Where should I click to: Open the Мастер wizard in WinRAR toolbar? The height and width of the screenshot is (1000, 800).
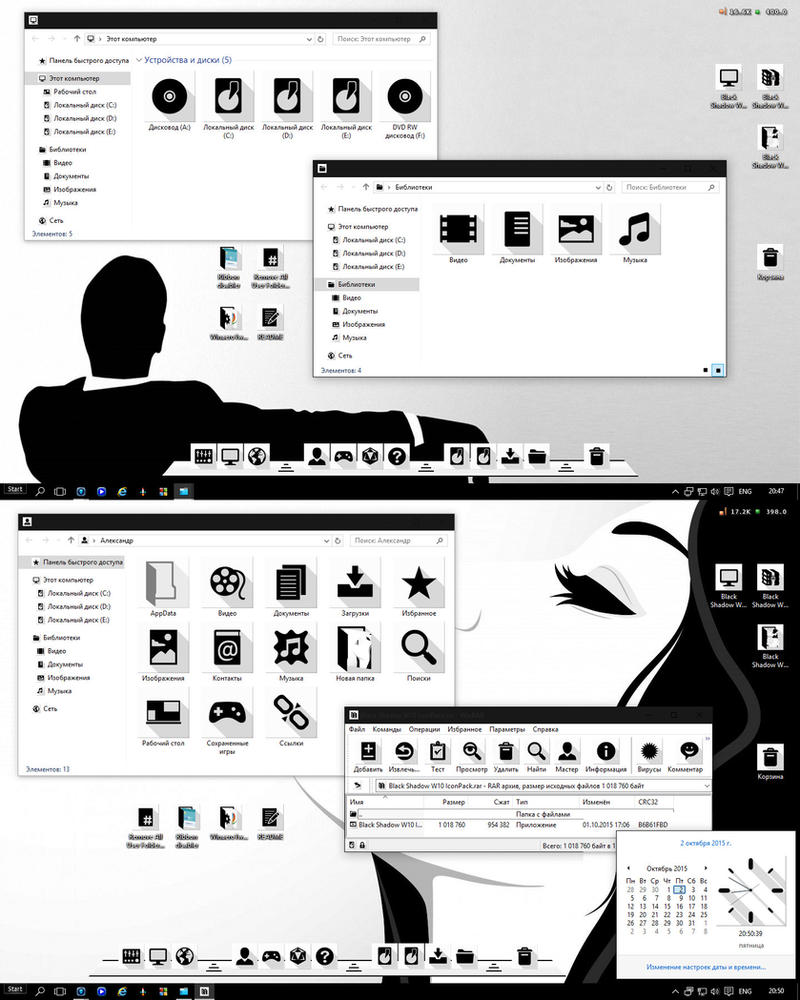coord(567,755)
